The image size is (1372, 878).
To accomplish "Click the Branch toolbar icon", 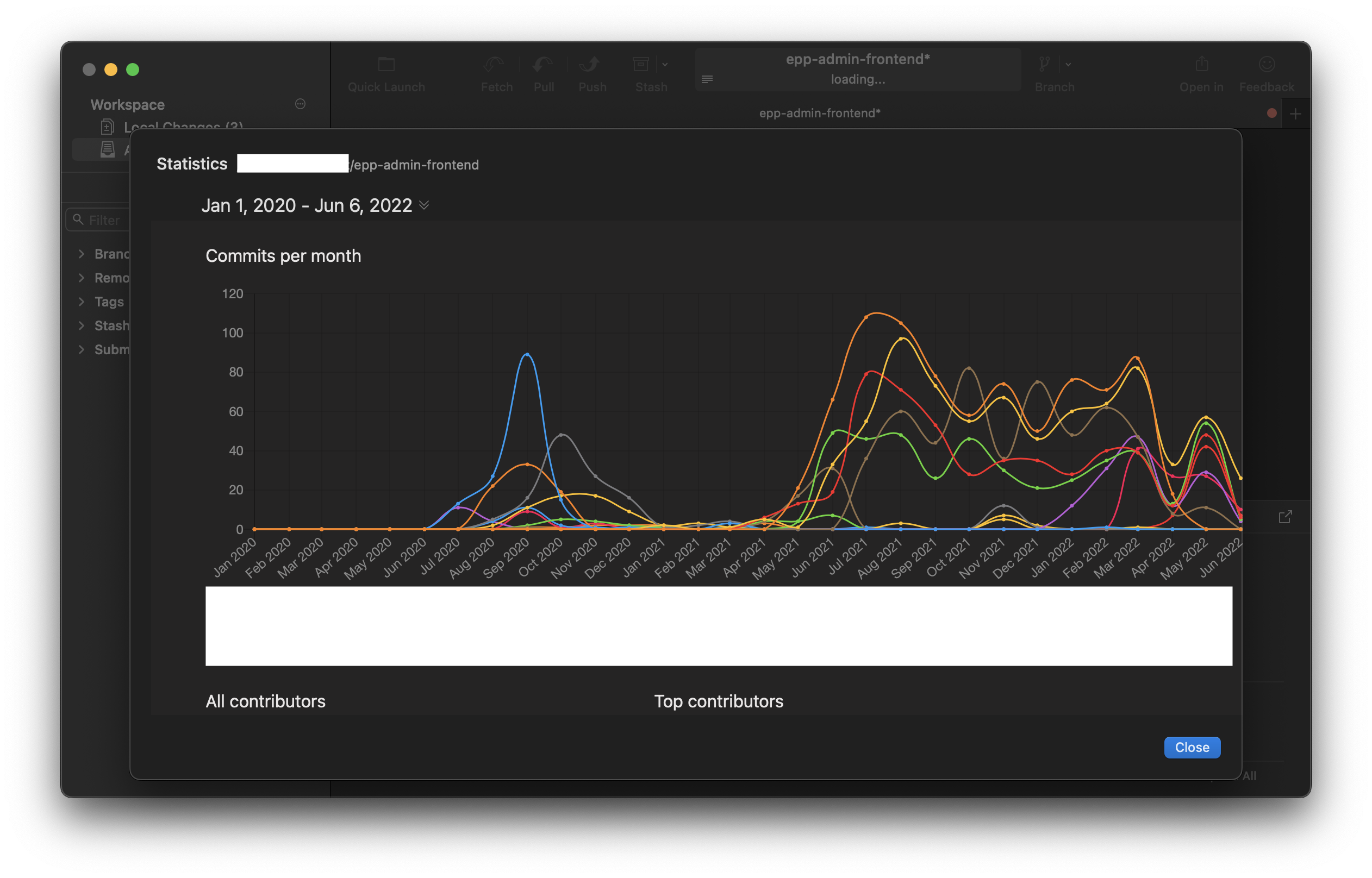I will (1044, 64).
